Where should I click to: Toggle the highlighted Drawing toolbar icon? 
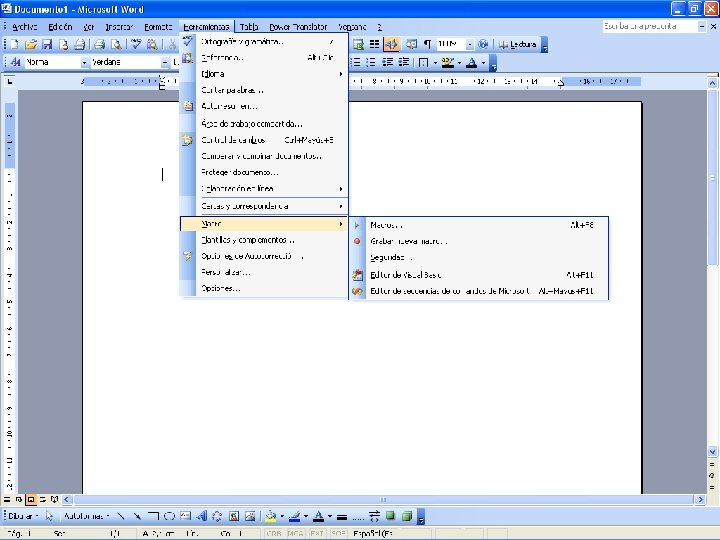[x=391, y=45]
